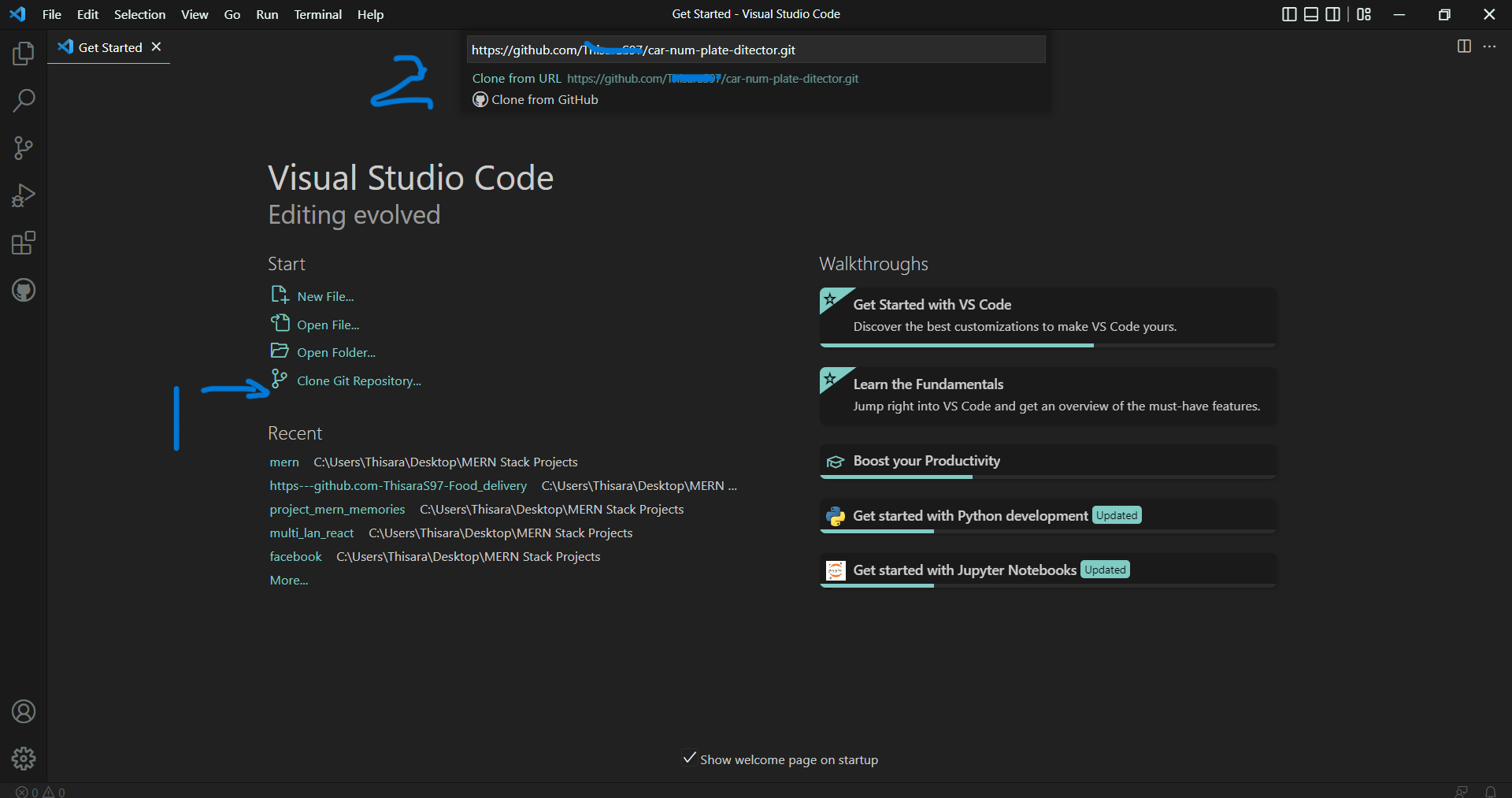Screen dimensions: 1512x798
Task: Select the Clone from URL option
Action: pyautogui.click(x=756, y=79)
